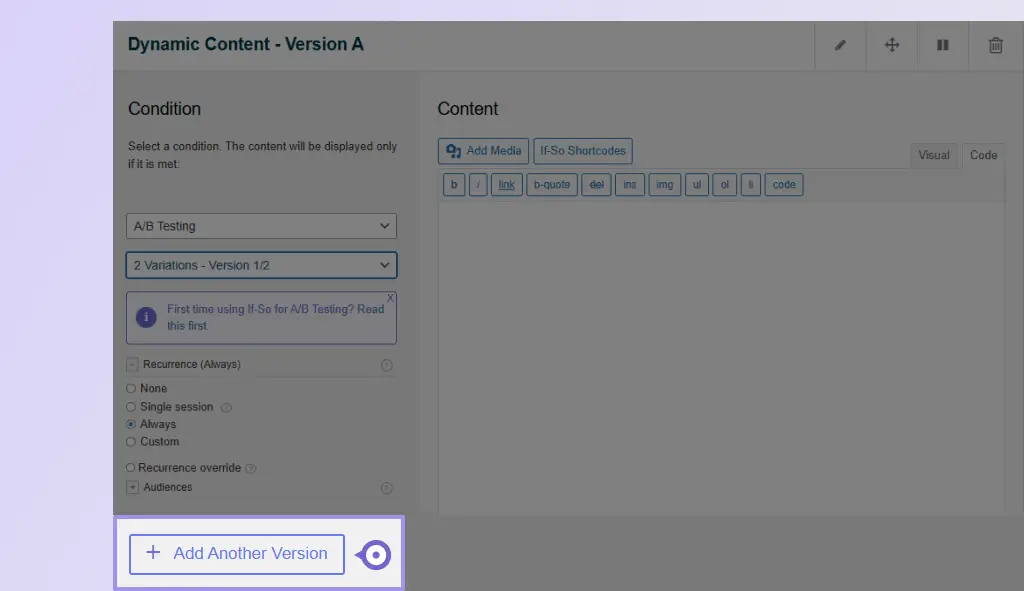Insert an image with the img button

[x=664, y=185]
